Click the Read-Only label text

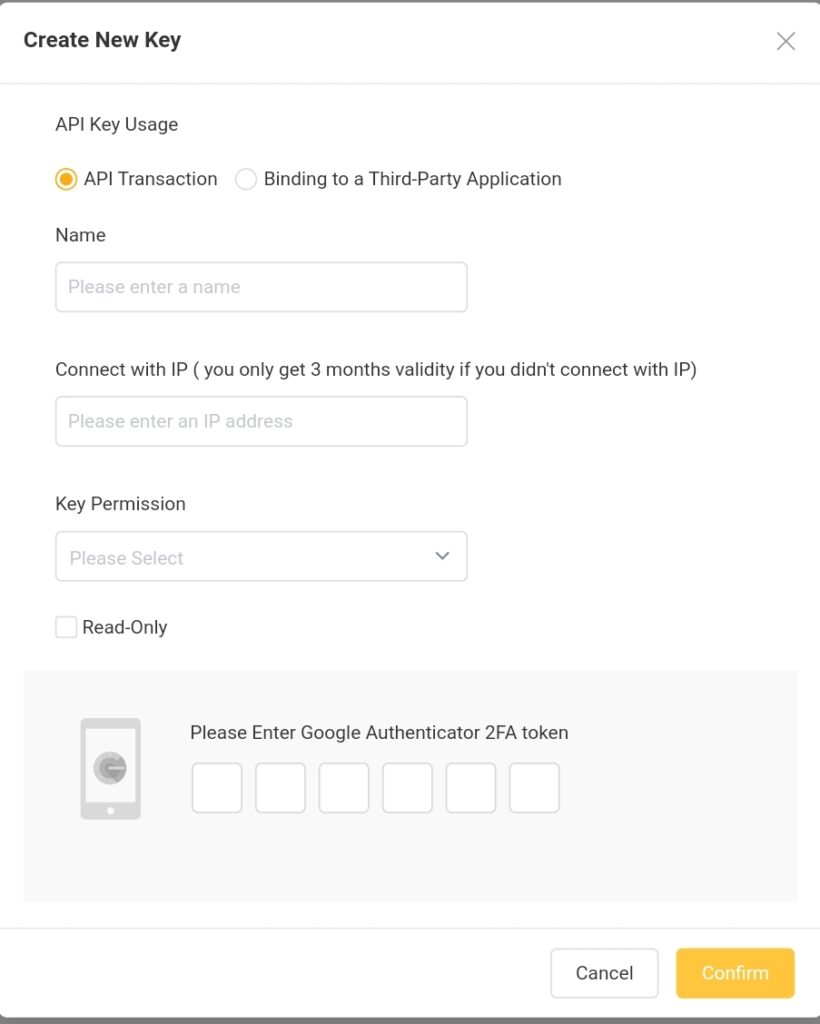(x=125, y=628)
